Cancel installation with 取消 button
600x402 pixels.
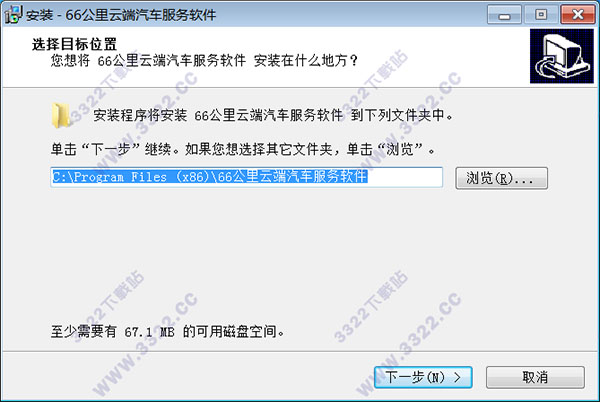coord(535,378)
